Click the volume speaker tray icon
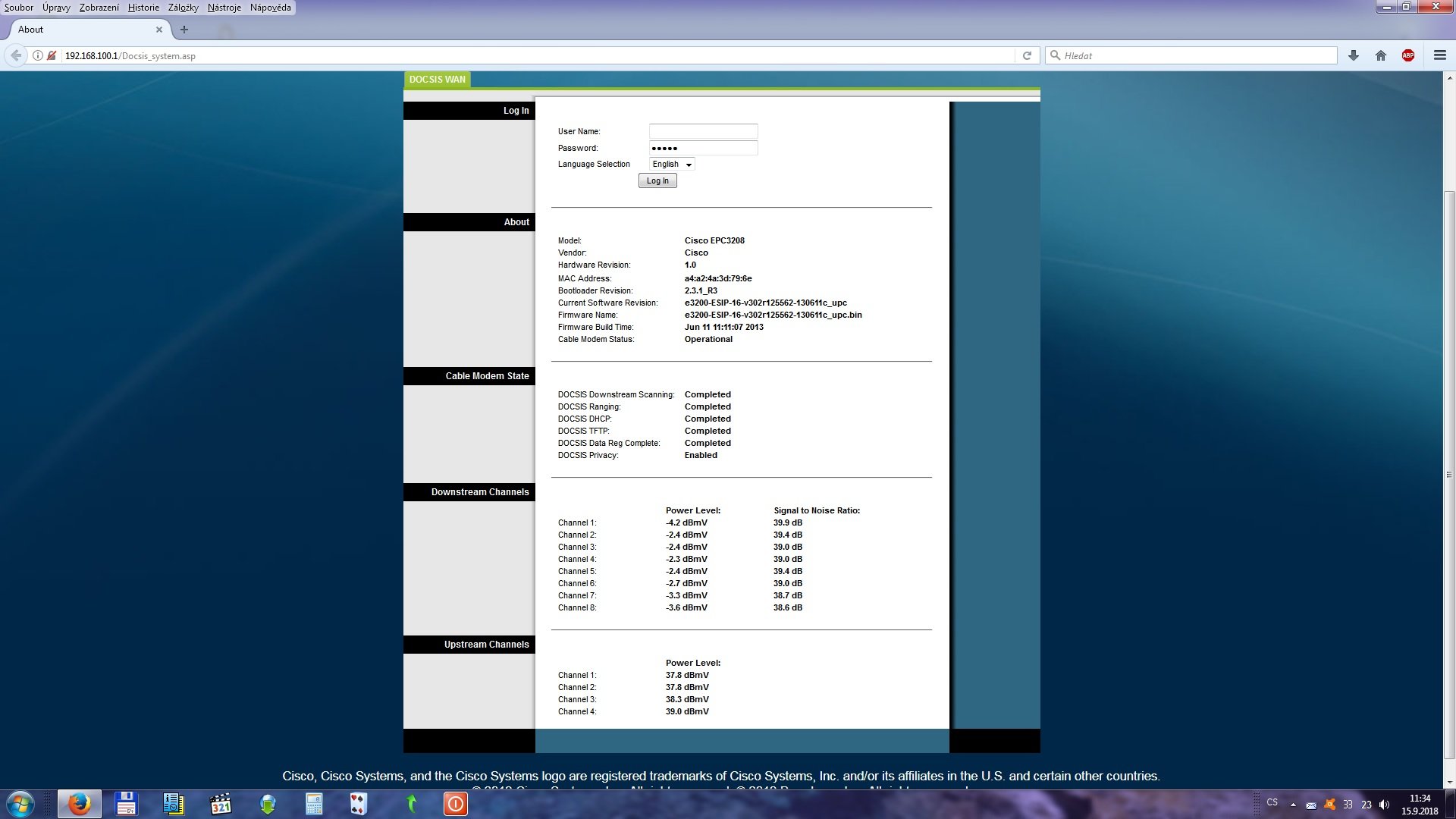Viewport: 1456px width, 819px height. pos(1385,805)
